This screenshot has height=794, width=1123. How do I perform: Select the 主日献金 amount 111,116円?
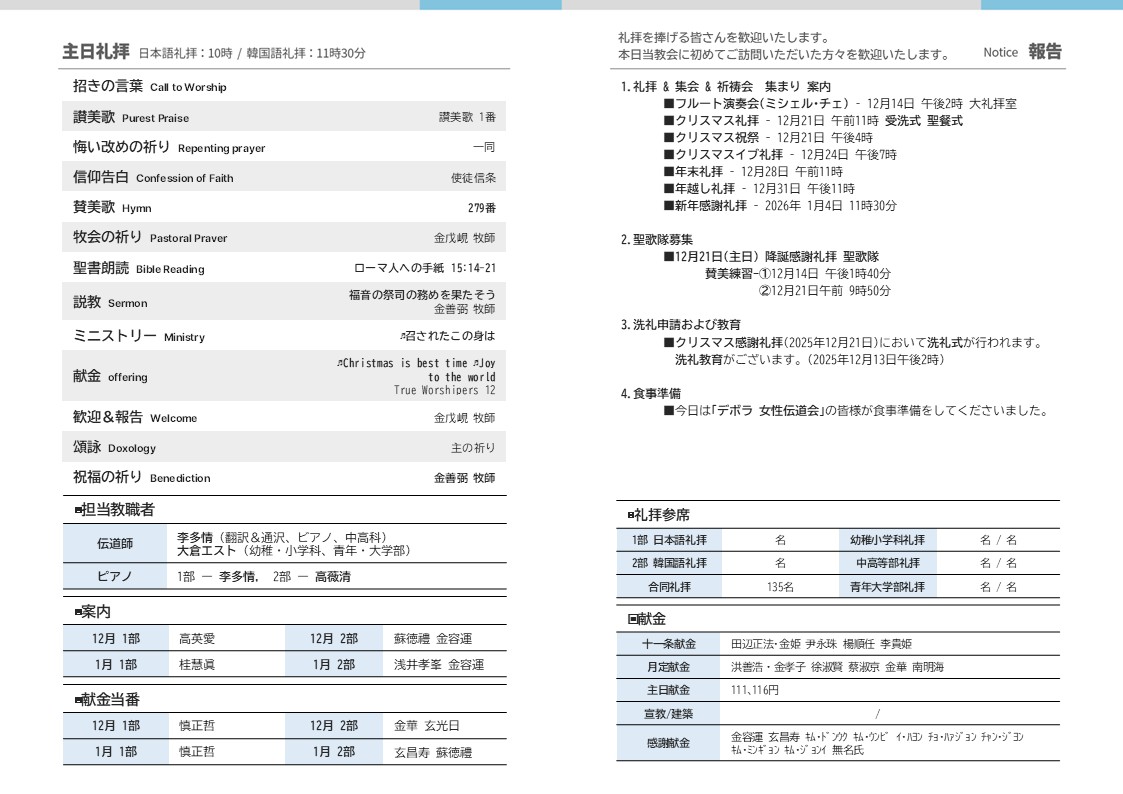755,690
